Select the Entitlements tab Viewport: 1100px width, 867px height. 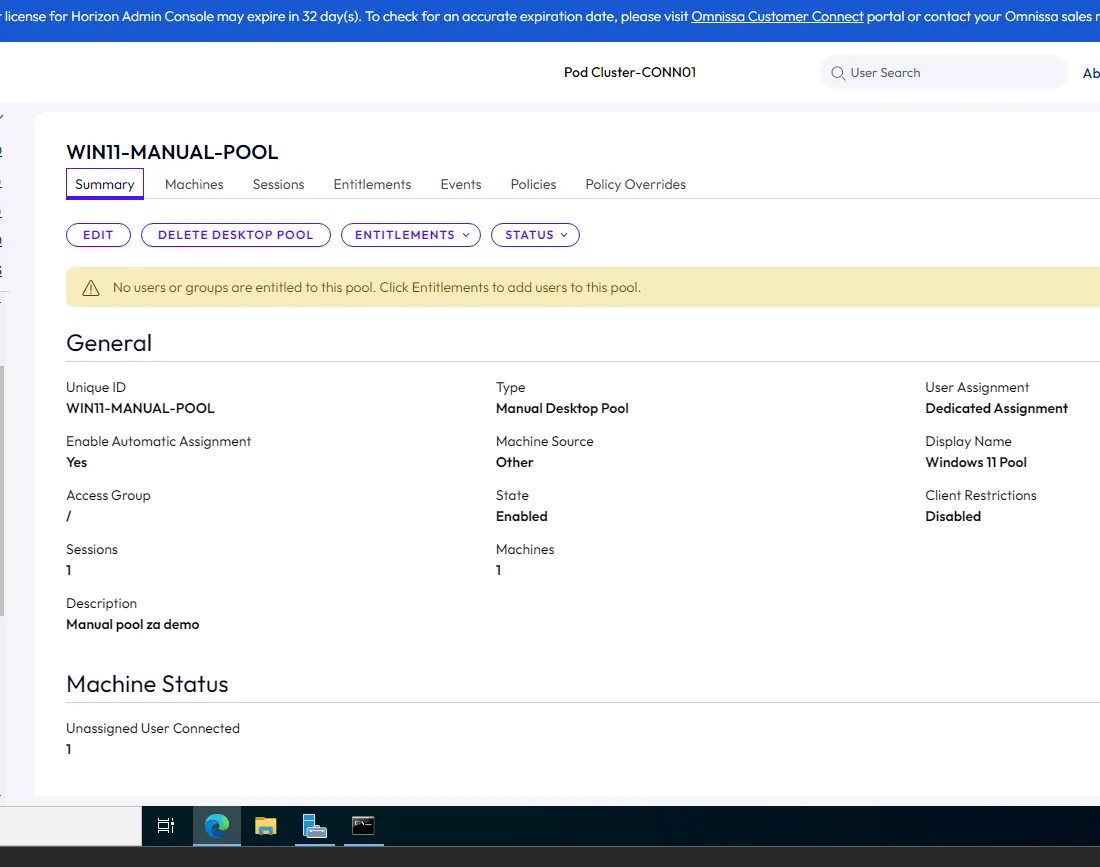click(x=372, y=184)
